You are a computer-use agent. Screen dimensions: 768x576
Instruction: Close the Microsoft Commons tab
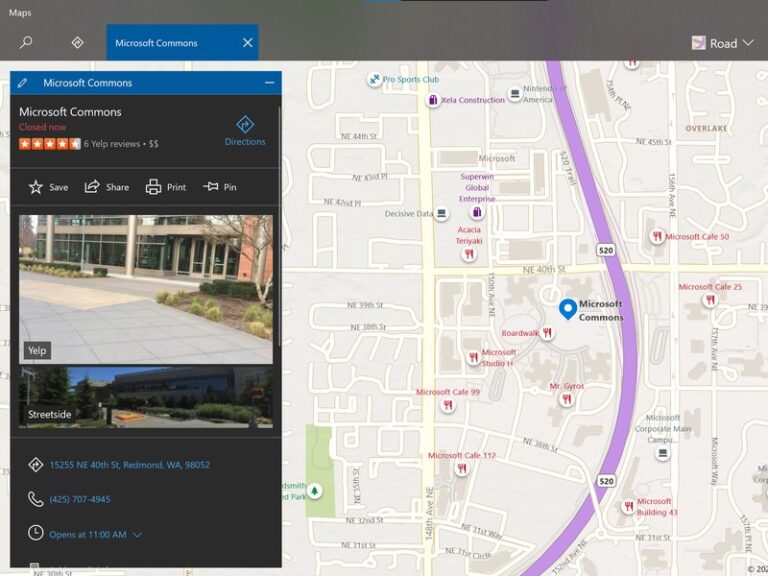click(x=247, y=43)
